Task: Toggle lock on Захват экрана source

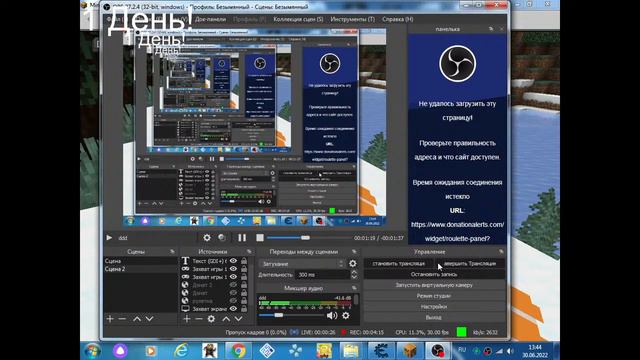Action: coord(244,309)
